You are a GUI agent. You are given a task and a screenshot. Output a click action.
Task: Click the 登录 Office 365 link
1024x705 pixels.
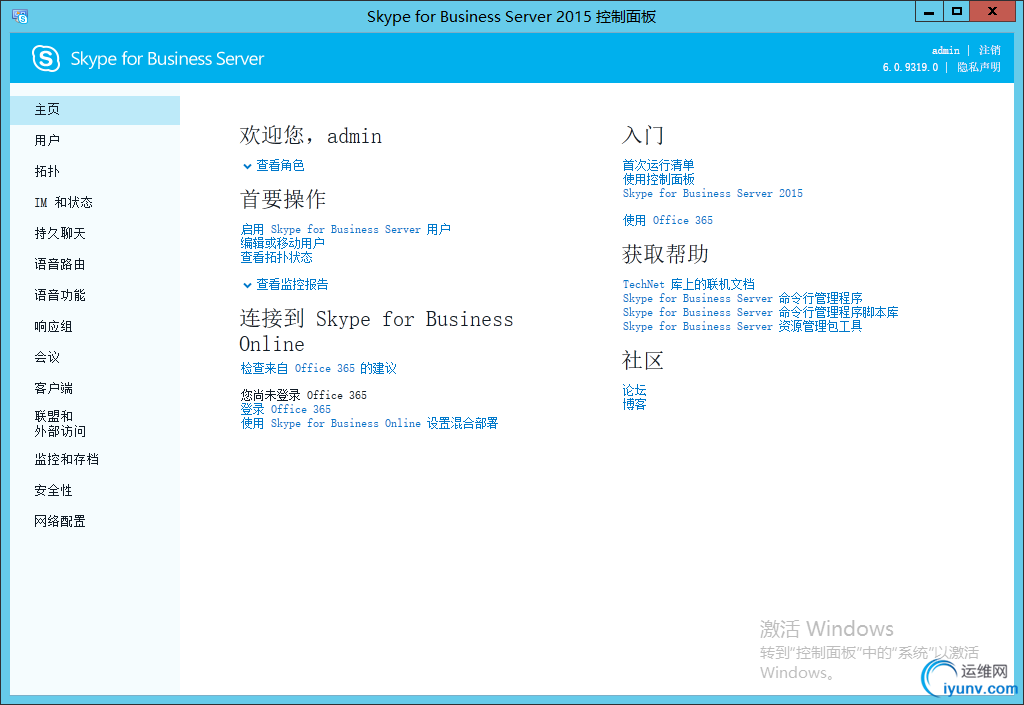285,409
